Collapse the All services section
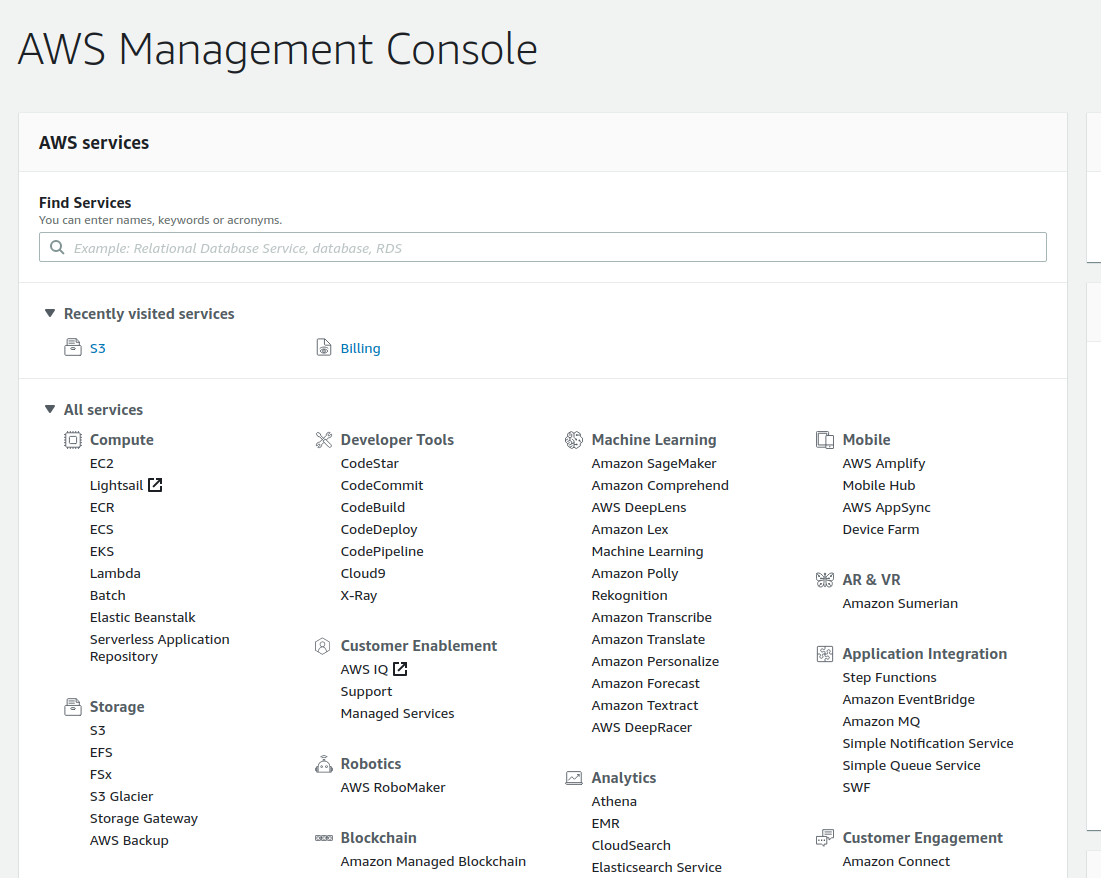 pos(50,410)
